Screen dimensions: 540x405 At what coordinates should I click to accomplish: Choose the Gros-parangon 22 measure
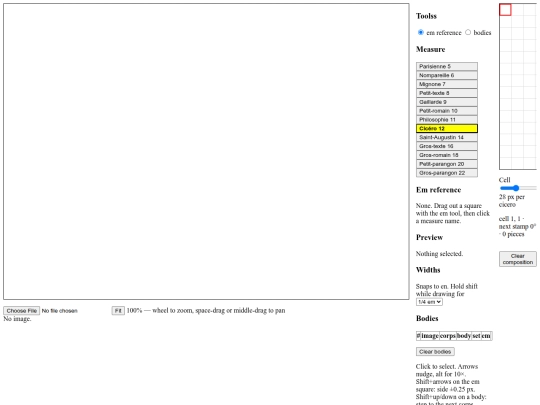pyautogui.click(x=447, y=173)
